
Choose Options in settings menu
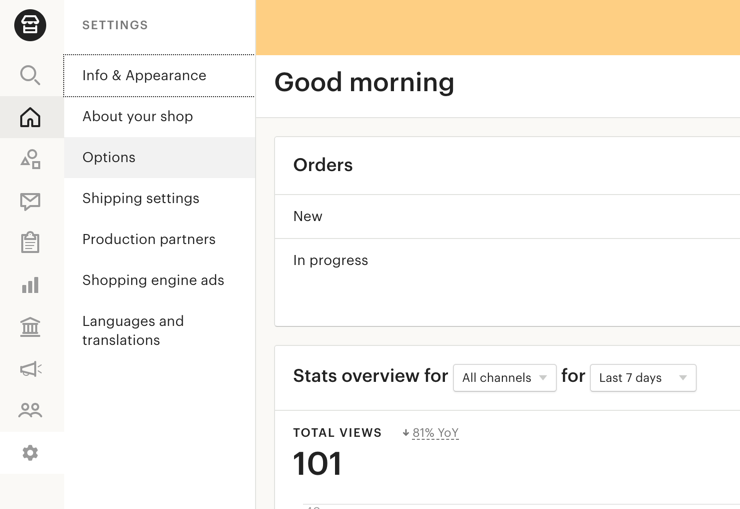109,158
